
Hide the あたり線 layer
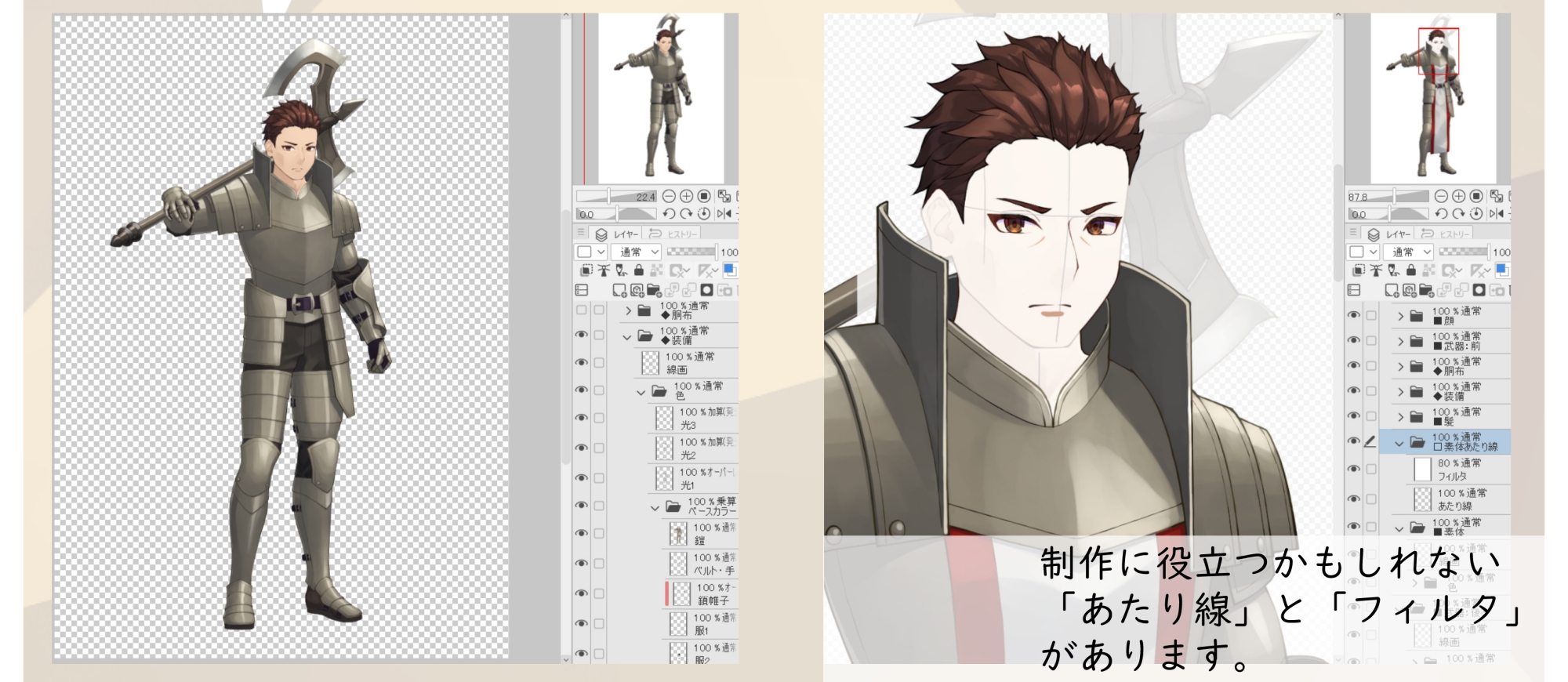coord(1354,499)
